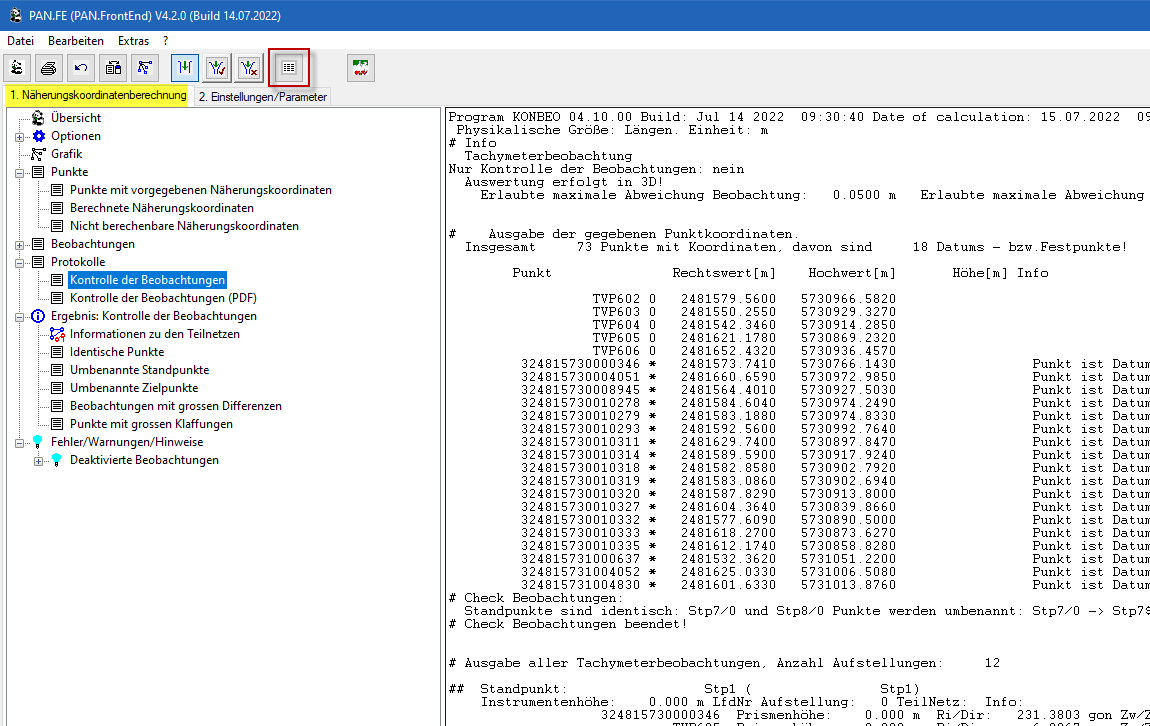
Task: Switch to the Einstellungen/Parameter tab
Action: click(262, 97)
